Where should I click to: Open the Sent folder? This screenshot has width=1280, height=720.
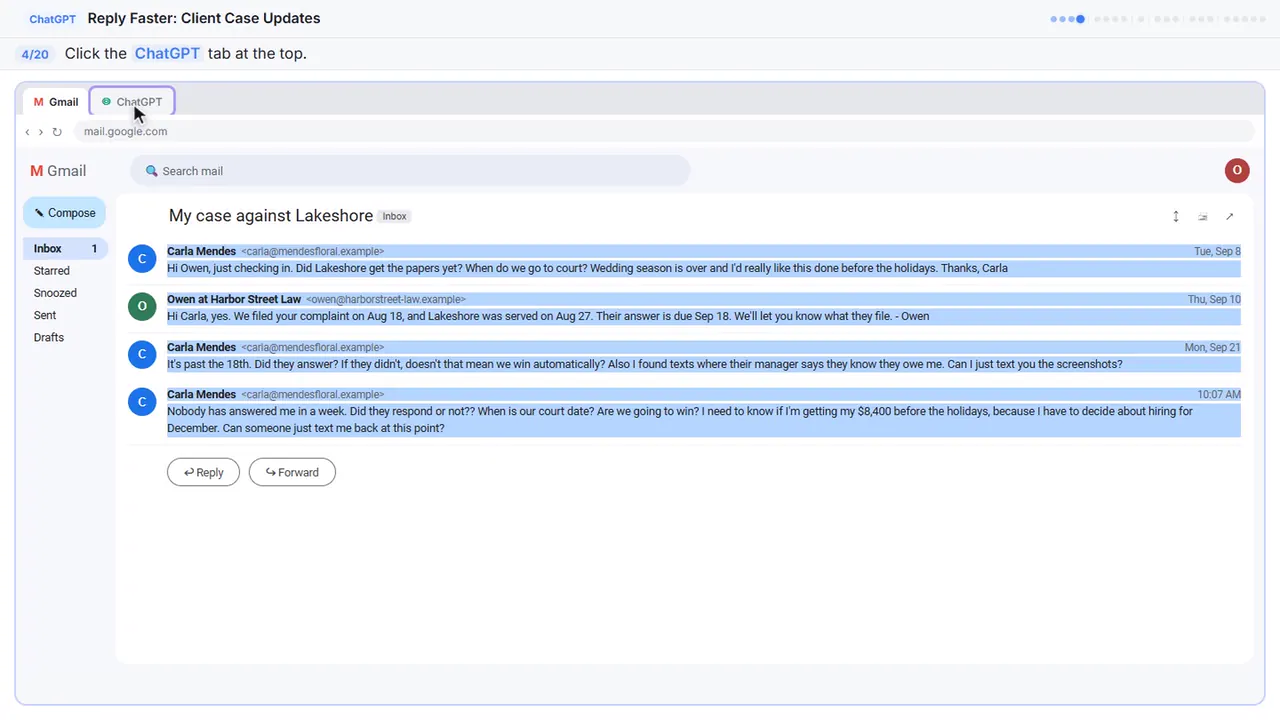pyautogui.click(x=45, y=315)
